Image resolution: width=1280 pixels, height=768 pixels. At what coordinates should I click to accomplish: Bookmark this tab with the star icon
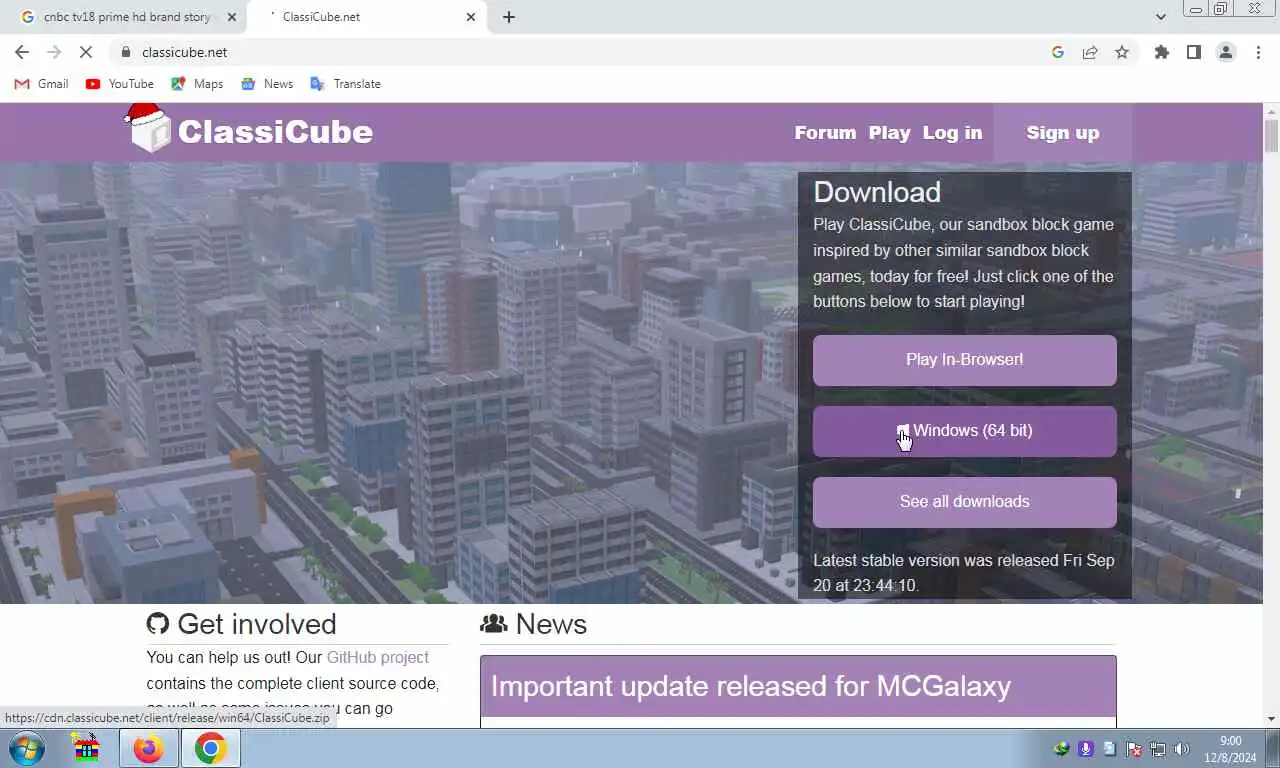[1122, 52]
